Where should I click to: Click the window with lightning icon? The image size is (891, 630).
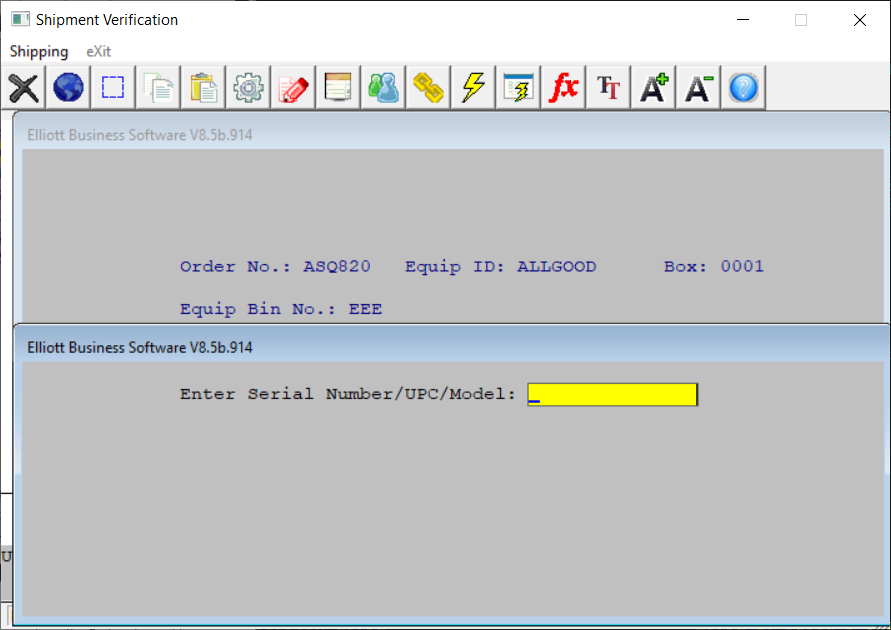pyautogui.click(x=518, y=87)
